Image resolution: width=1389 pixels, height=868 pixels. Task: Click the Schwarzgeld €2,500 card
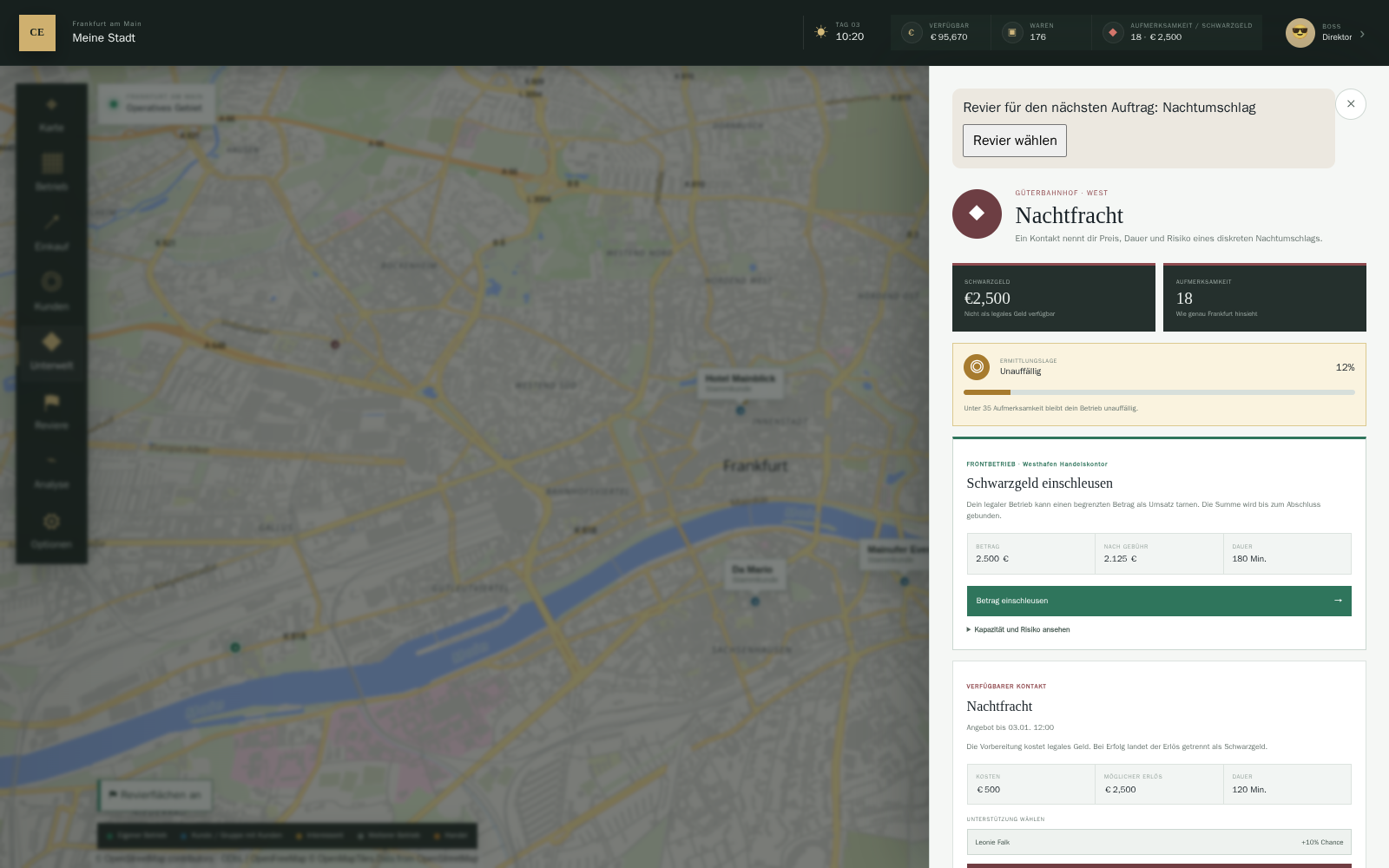tap(1053, 297)
